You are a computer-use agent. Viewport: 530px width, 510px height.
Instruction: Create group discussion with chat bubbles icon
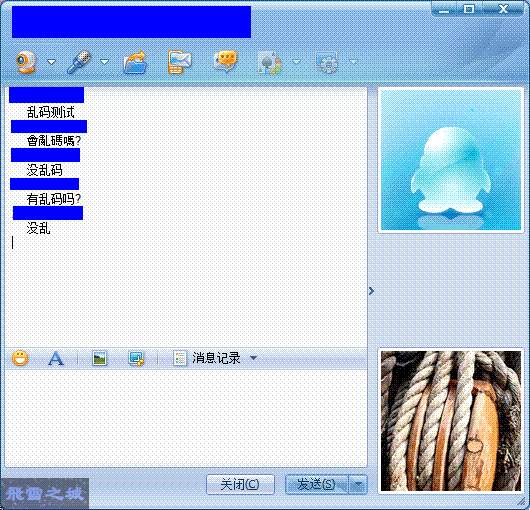click(x=225, y=62)
